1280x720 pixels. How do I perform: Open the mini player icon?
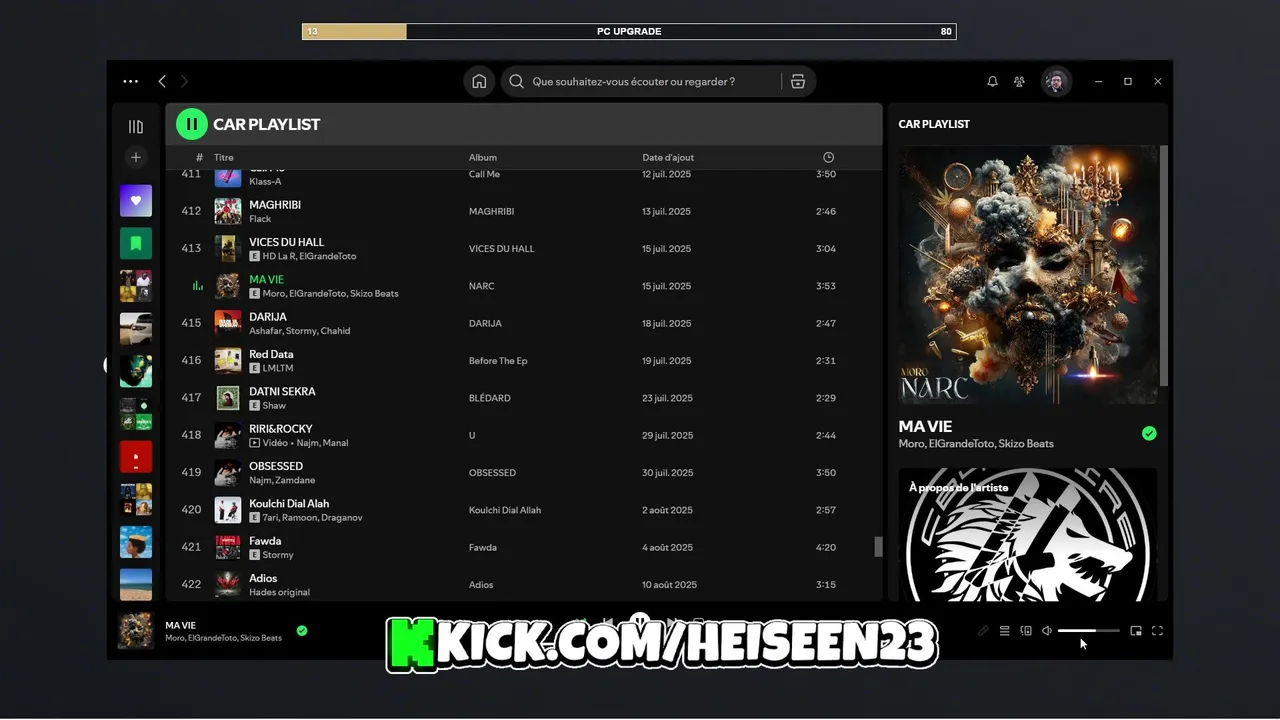pyautogui.click(x=1136, y=631)
